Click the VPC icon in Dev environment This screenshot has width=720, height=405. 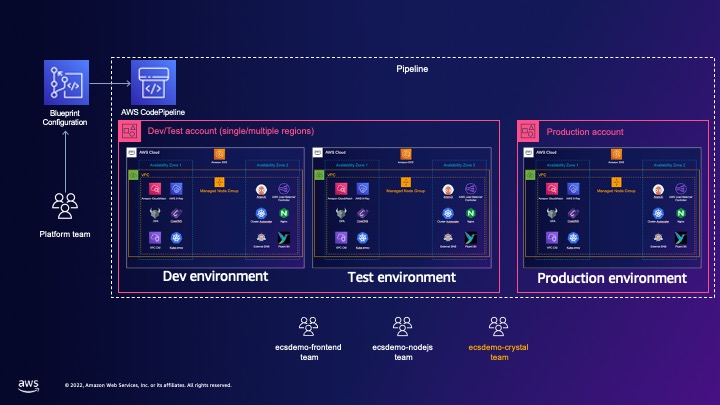133,175
